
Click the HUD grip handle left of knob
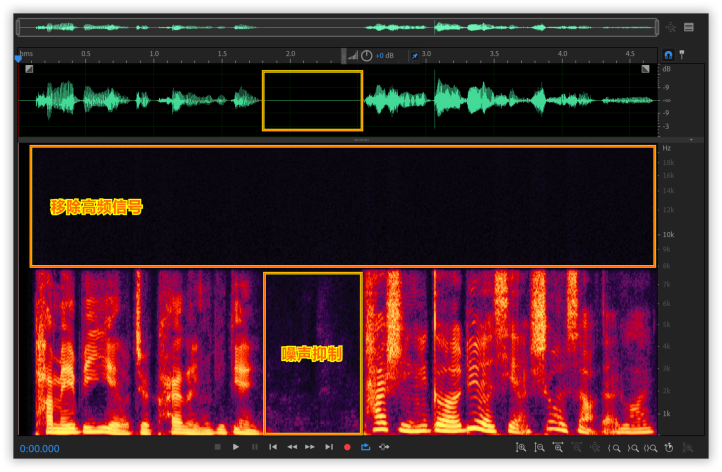(344, 56)
